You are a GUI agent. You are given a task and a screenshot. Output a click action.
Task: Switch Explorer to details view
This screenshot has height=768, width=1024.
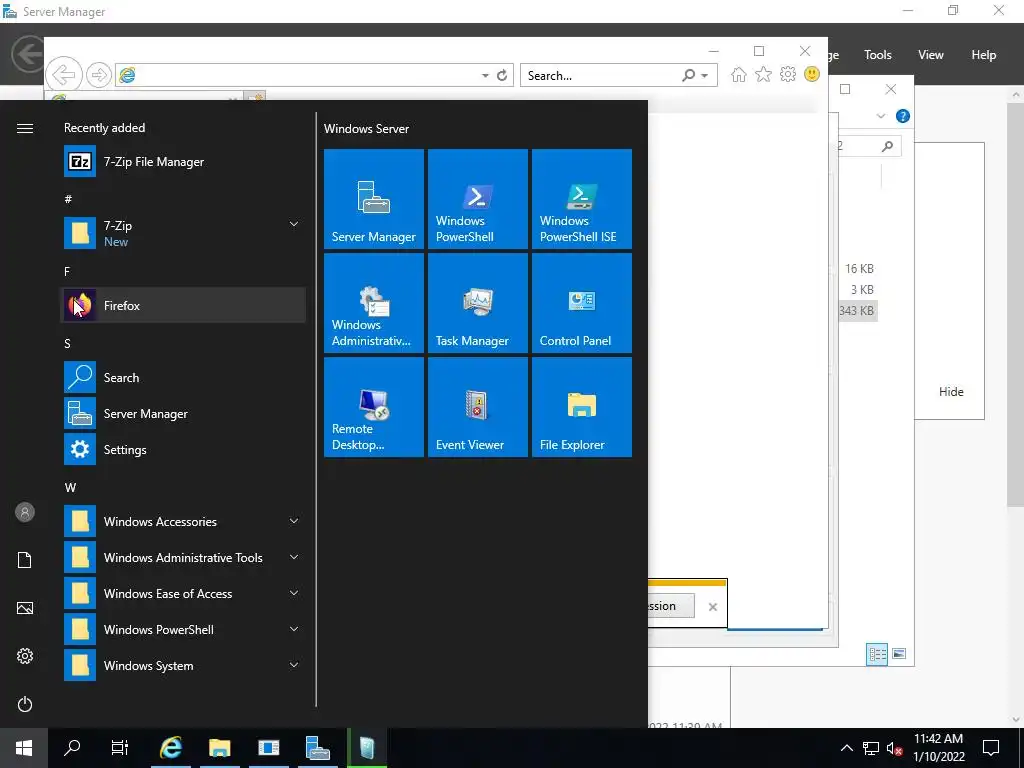point(877,654)
